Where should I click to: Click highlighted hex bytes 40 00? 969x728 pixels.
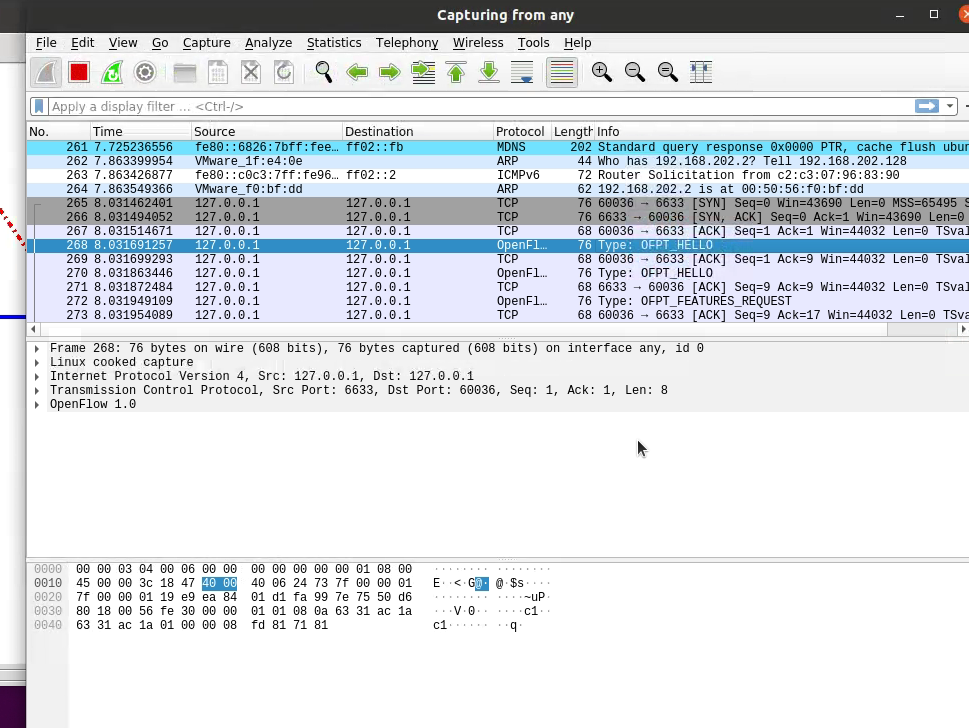(x=219, y=583)
